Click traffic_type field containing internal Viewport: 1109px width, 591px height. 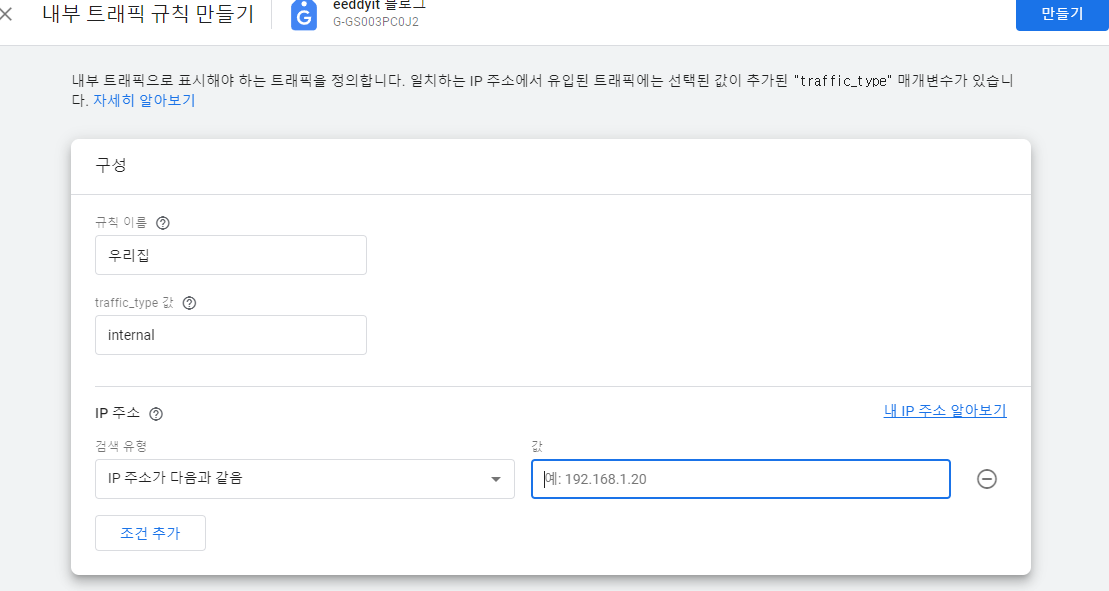pos(231,335)
